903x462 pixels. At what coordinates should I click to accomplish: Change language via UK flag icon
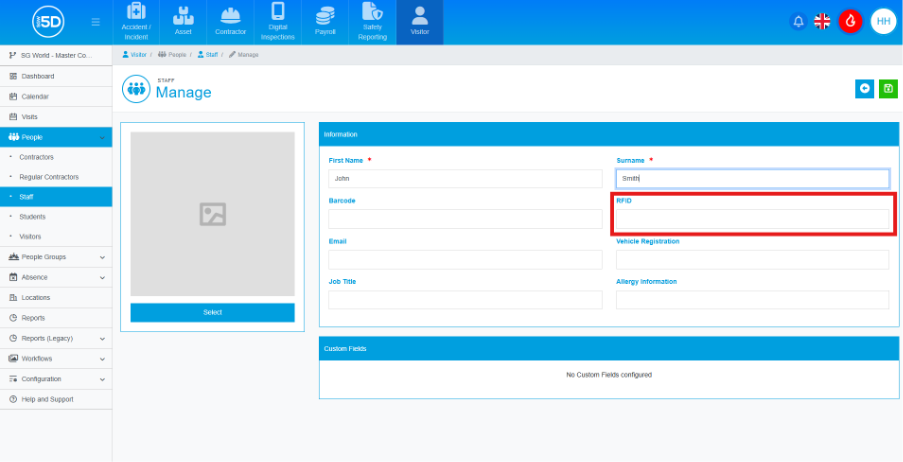click(x=822, y=22)
